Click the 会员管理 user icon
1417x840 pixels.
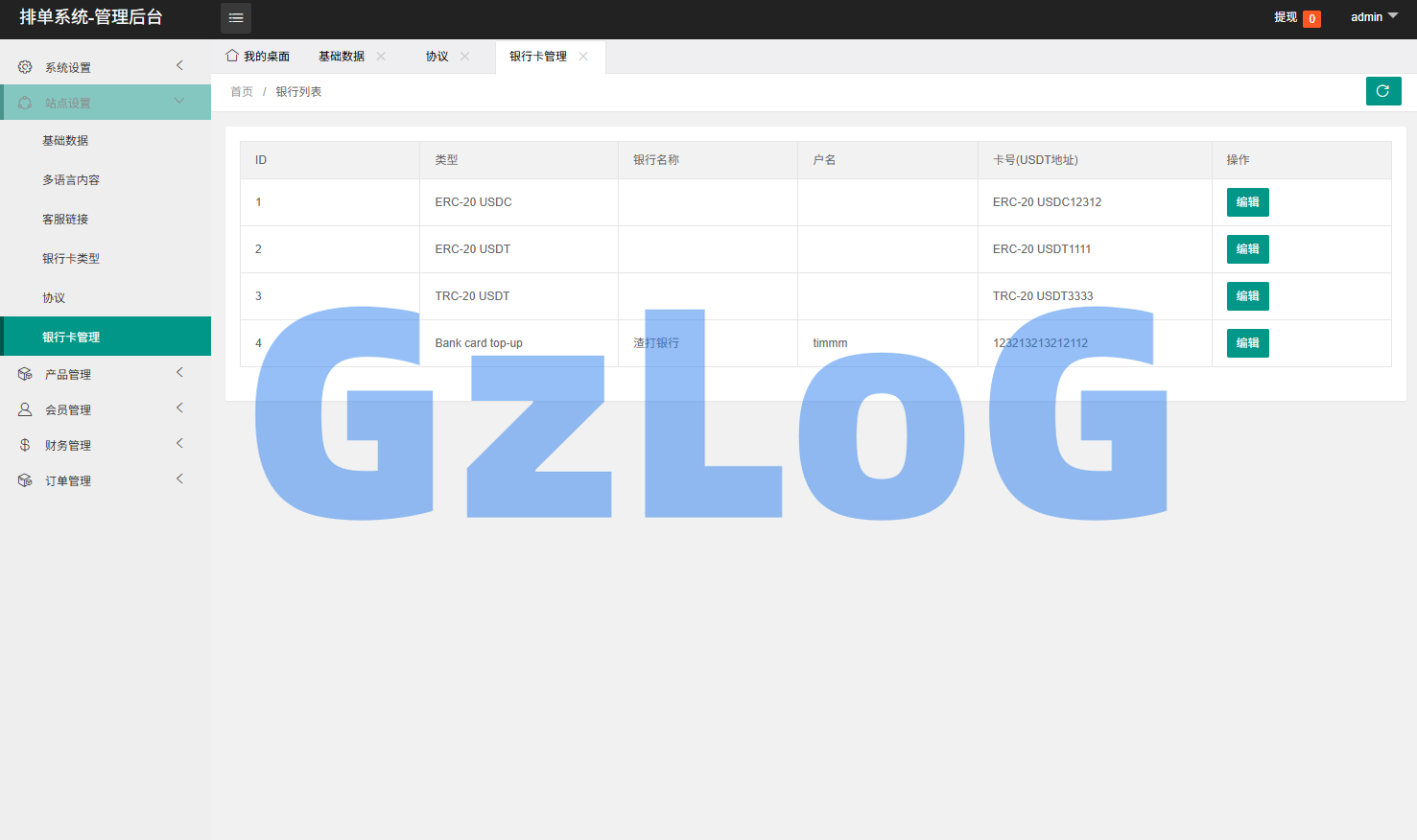[x=25, y=409]
